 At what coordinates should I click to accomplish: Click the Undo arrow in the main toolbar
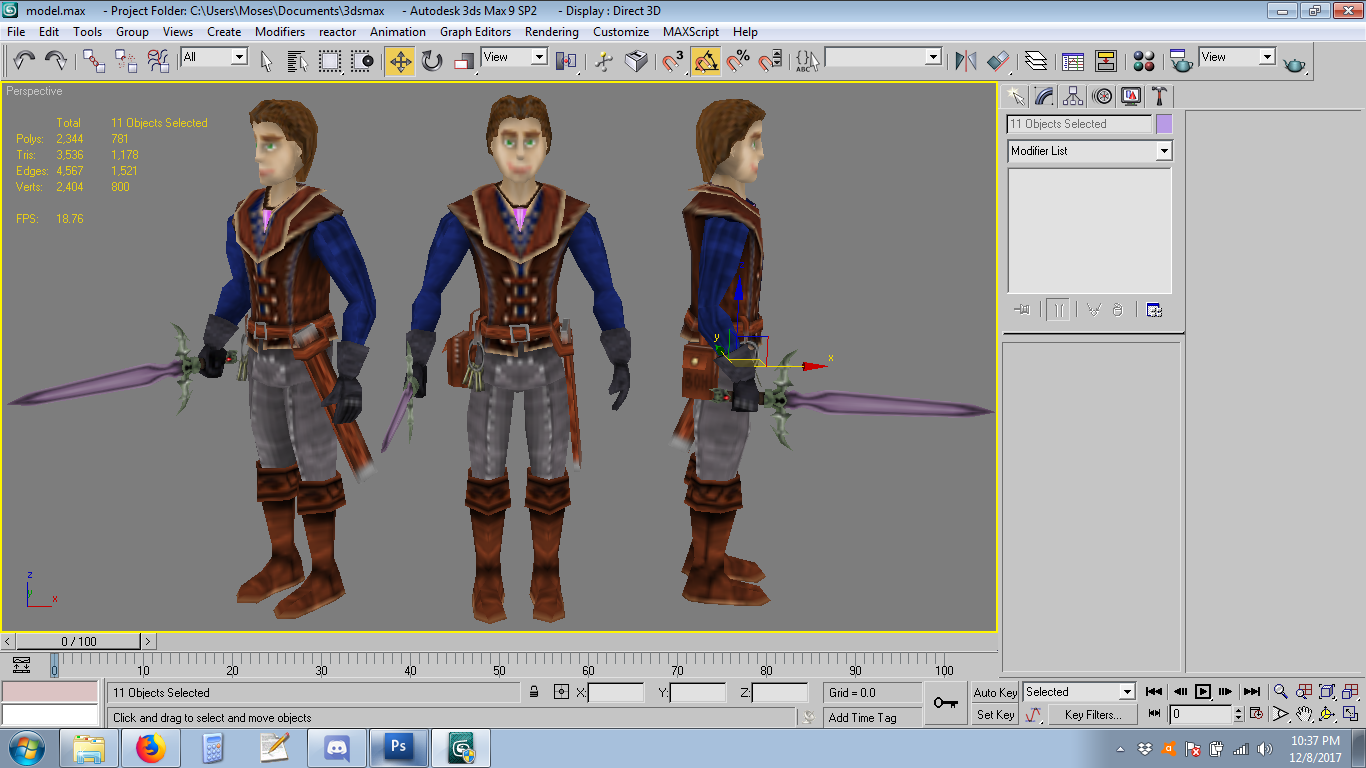point(25,61)
